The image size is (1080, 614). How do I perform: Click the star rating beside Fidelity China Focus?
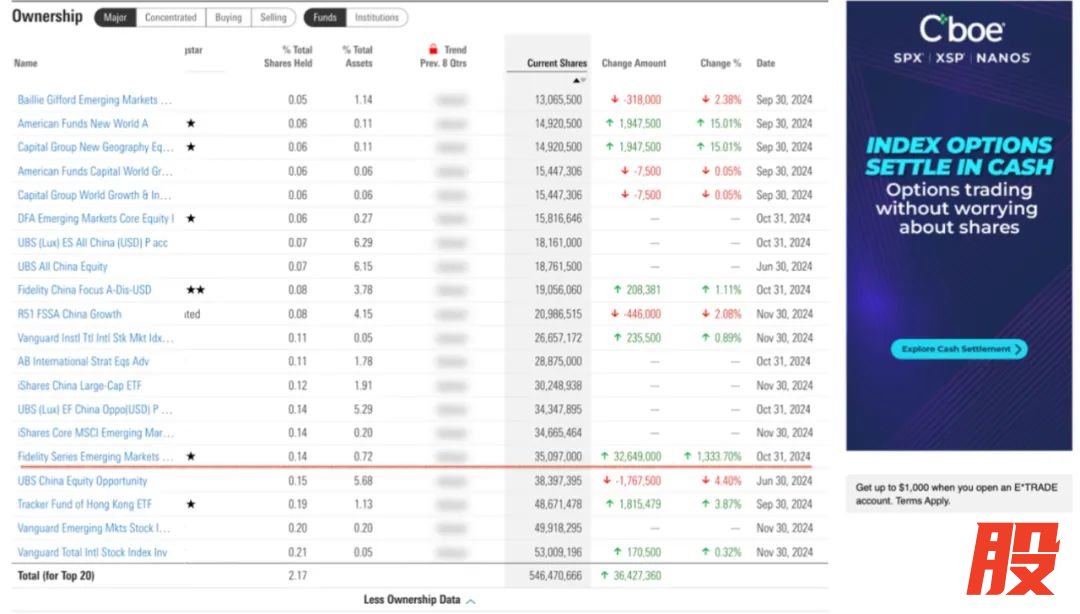coord(195,290)
